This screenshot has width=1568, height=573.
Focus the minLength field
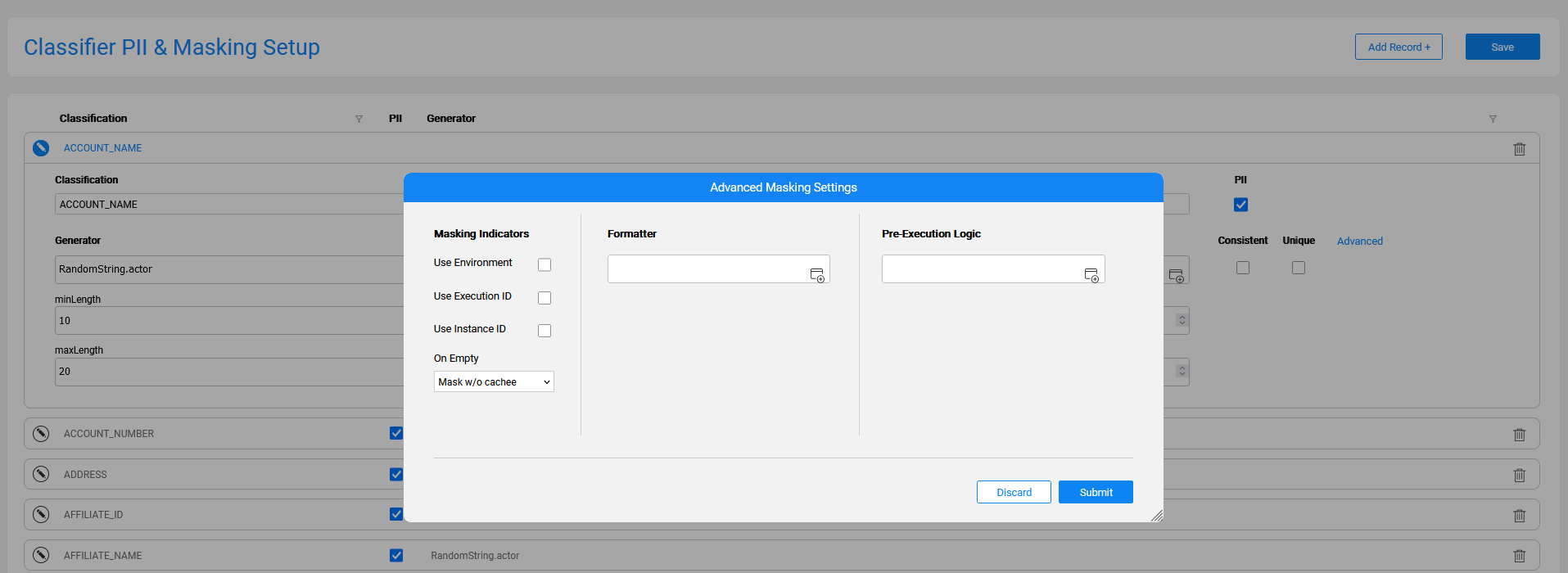pyautogui.click(x=229, y=320)
